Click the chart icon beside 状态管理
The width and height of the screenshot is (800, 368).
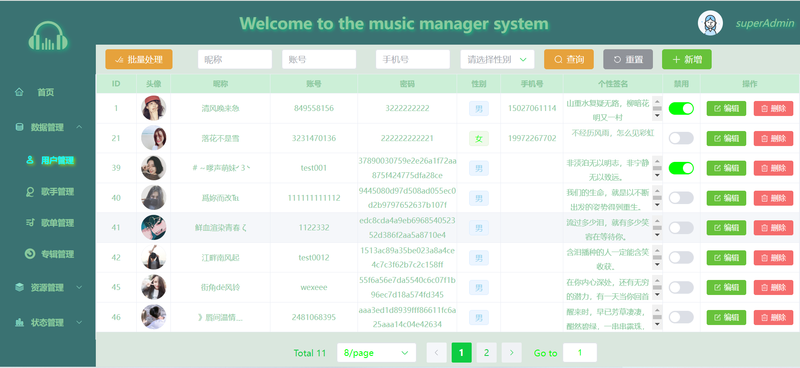pos(19,323)
